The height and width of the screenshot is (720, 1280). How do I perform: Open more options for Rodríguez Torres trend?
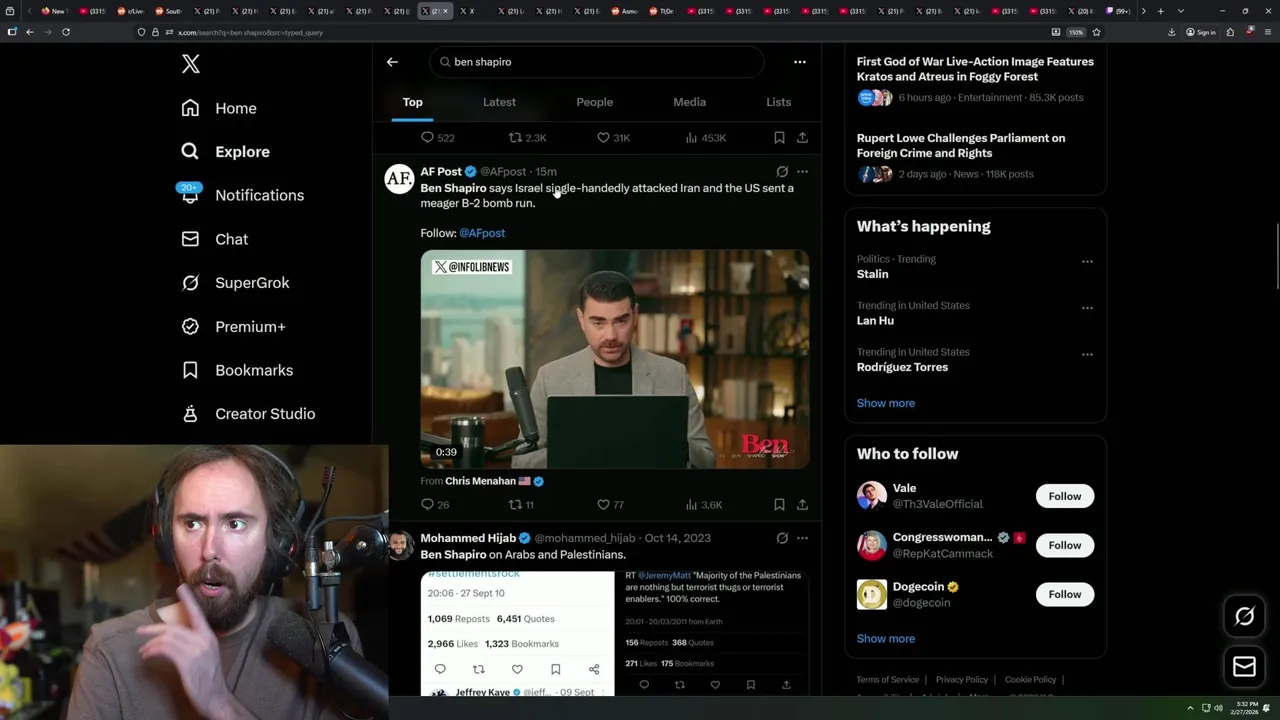pyautogui.click(x=1087, y=354)
